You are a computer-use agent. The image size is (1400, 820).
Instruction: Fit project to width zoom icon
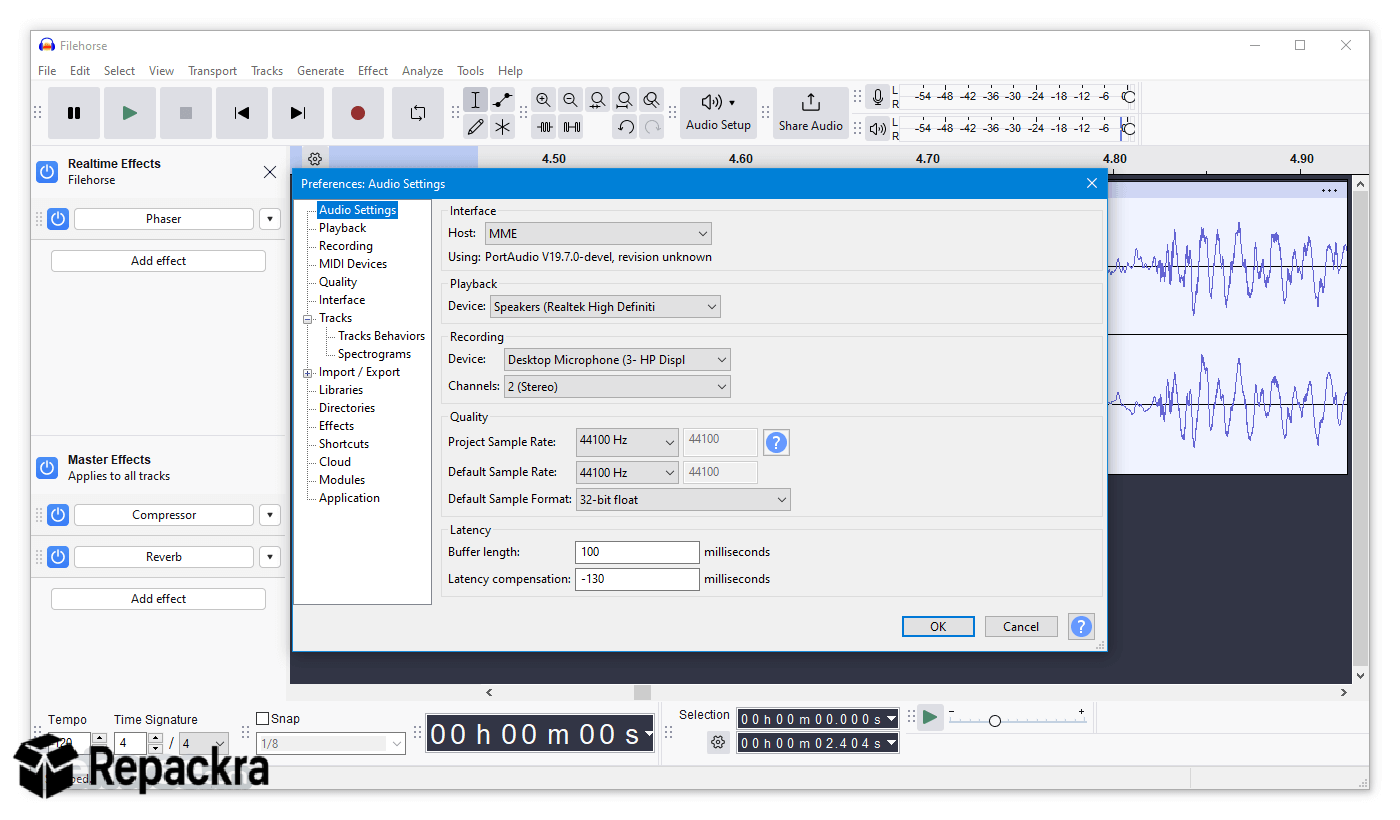625,100
